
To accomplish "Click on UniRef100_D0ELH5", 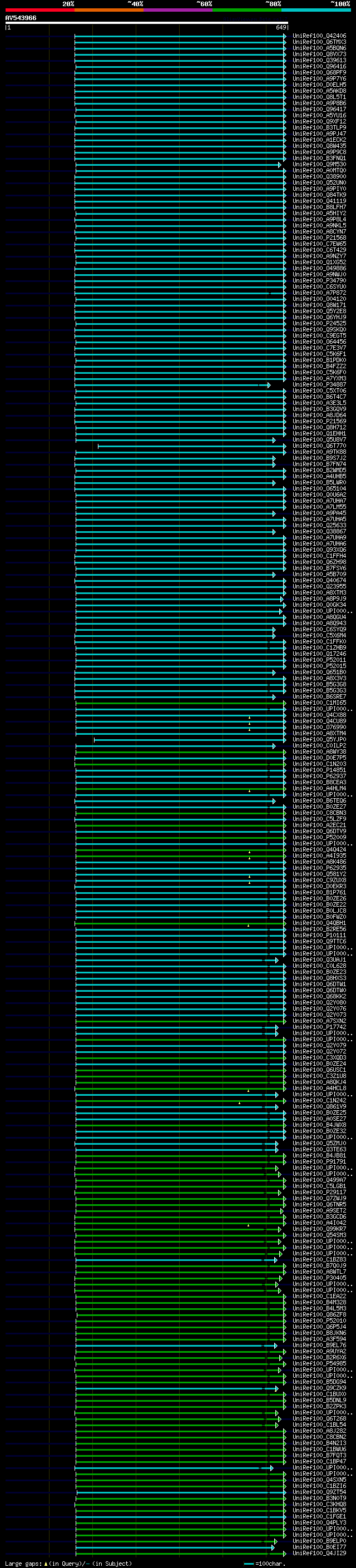I will point(319,85).
